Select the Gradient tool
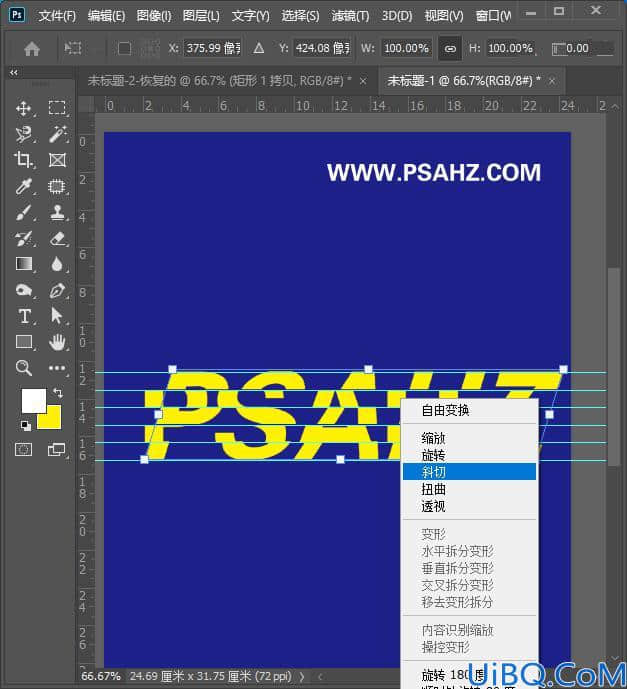 click(x=23, y=264)
